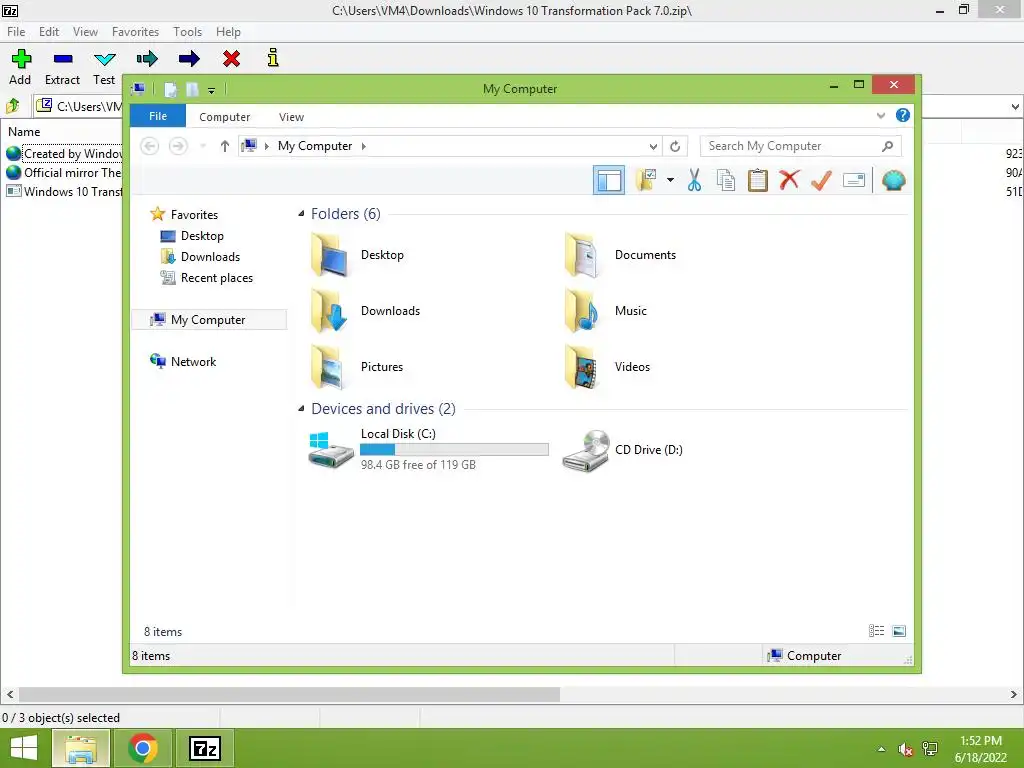1024x768 pixels.
Task: Click the clipboard Paste icon
Action: point(758,180)
